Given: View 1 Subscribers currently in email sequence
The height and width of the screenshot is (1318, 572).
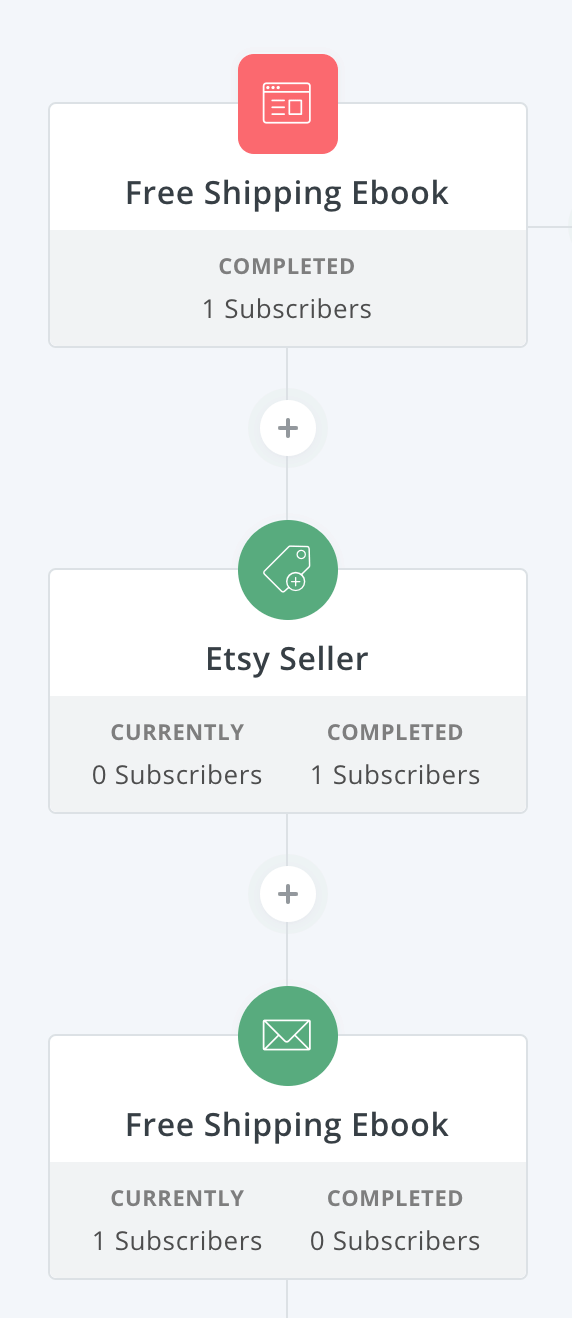Looking at the screenshot, I should click(177, 1241).
